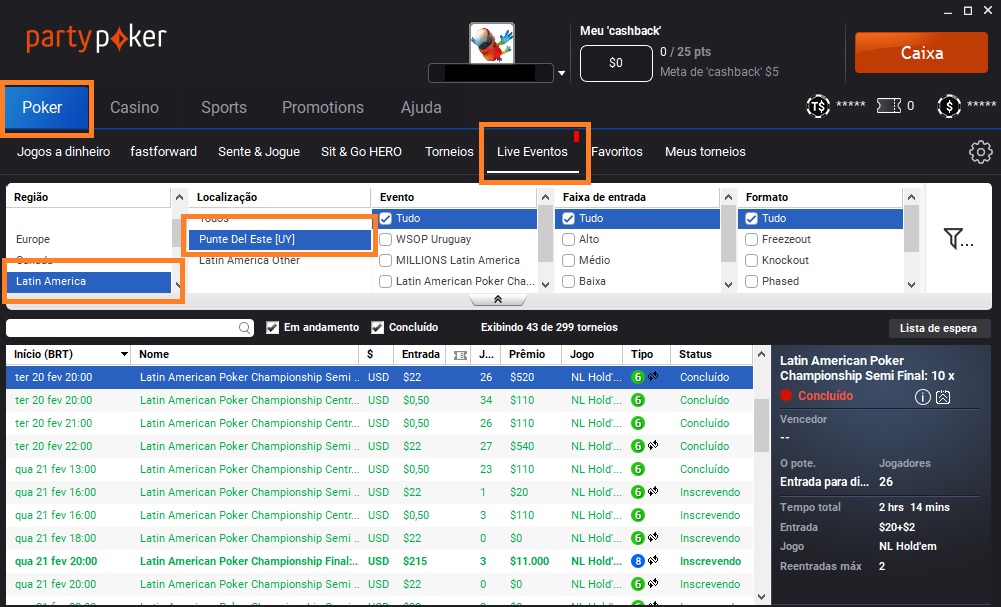Click the $ balance chip icon

(x=949, y=106)
